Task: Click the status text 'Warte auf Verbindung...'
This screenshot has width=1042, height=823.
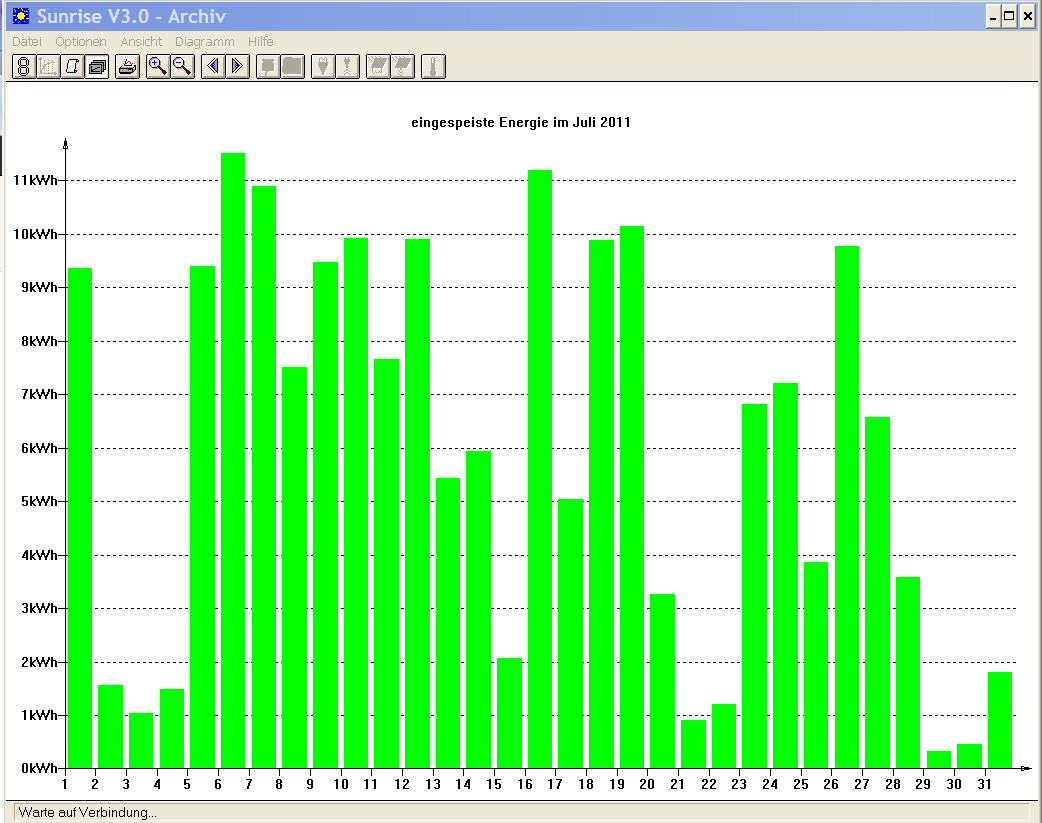Action: tap(87, 812)
